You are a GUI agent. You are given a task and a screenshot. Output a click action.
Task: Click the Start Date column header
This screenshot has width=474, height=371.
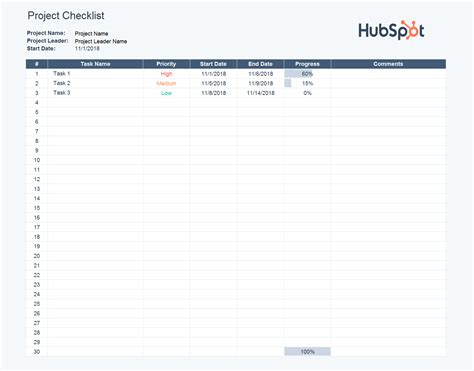(213, 64)
